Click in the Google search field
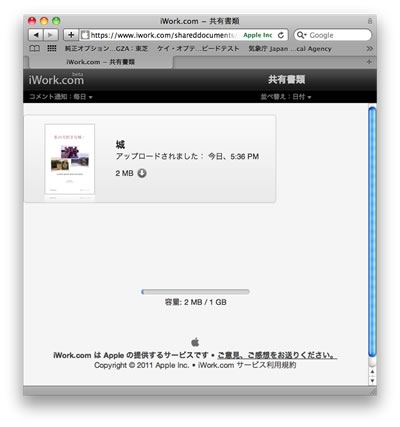This screenshot has width=400, height=427. 333,35
